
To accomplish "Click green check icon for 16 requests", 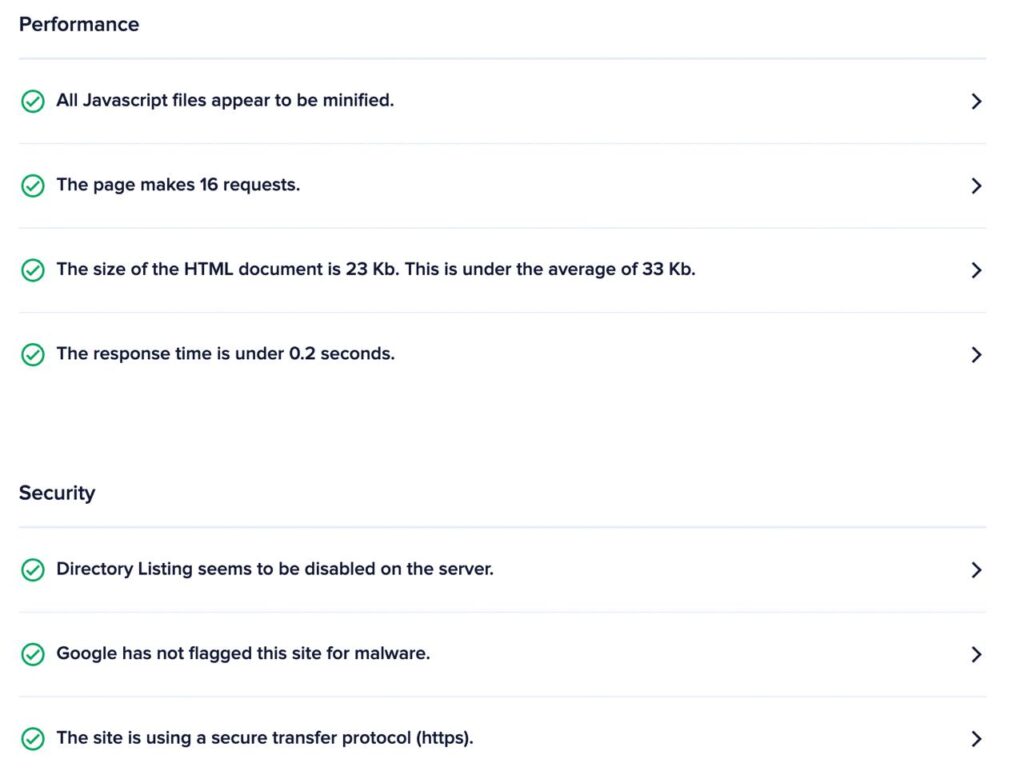I will click(33, 185).
